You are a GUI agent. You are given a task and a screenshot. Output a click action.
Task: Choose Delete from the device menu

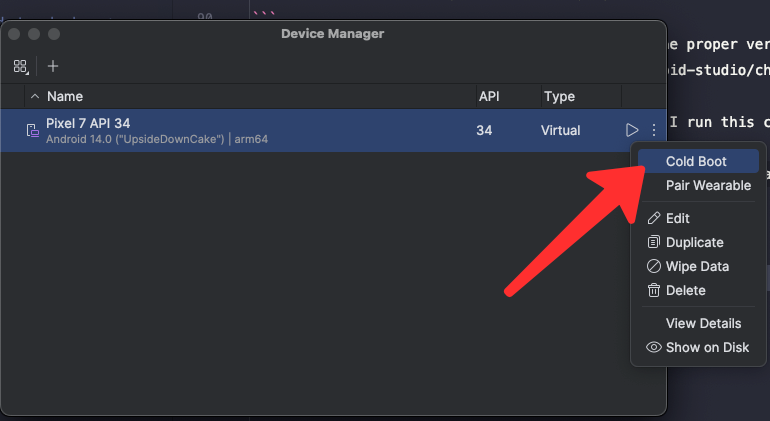(x=698, y=290)
